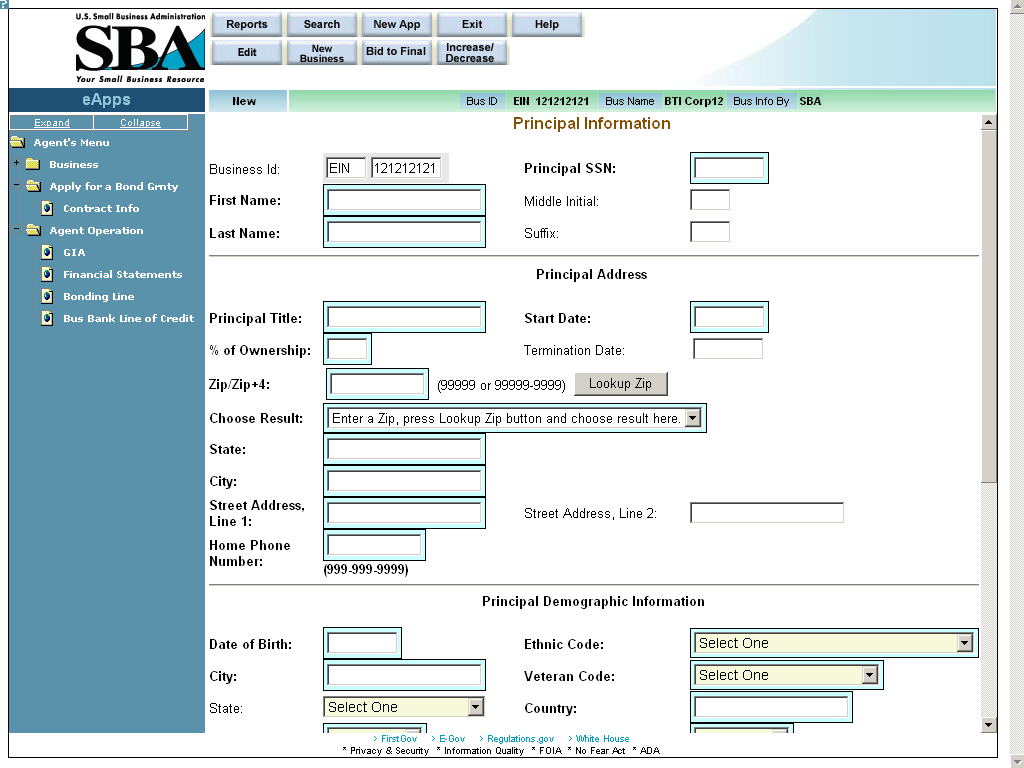Click the Principal SSN input field
This screenshot has width=1024, height=768.
729,168
